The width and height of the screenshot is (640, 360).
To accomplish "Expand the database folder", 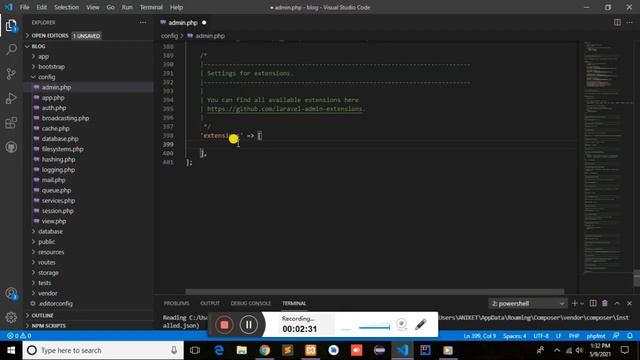I will [x=50, y=231].
